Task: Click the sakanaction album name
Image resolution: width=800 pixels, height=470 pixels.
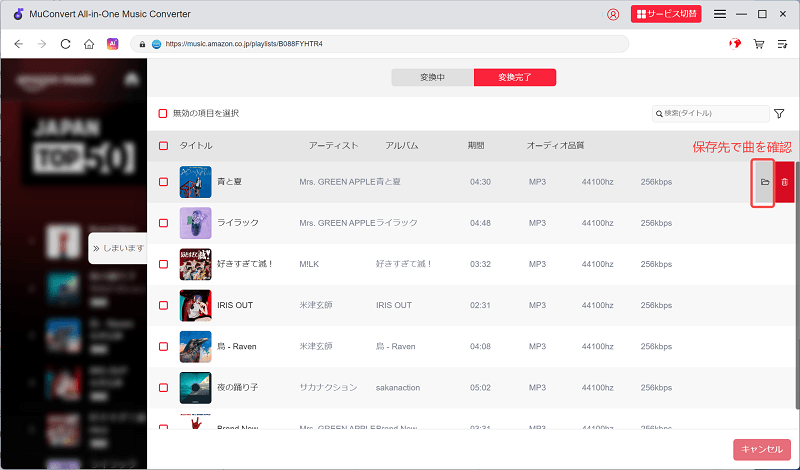Action: 398,388
